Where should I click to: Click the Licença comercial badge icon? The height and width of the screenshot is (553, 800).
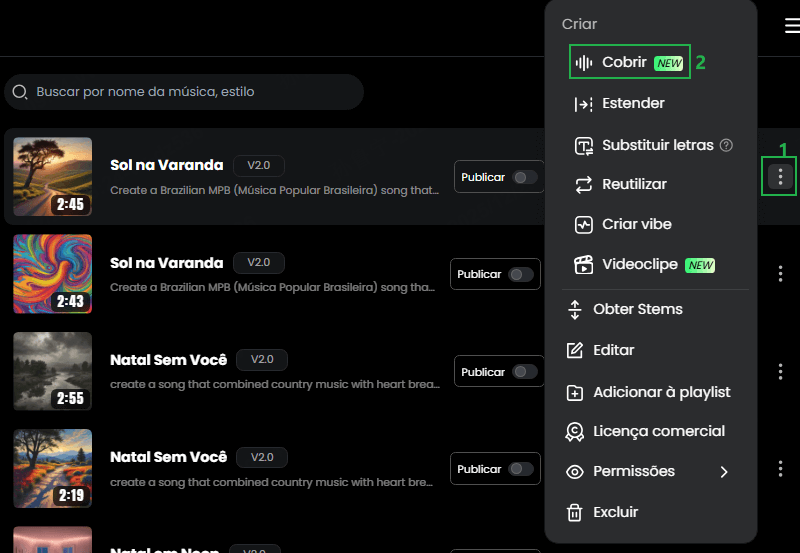coord(575,432)
